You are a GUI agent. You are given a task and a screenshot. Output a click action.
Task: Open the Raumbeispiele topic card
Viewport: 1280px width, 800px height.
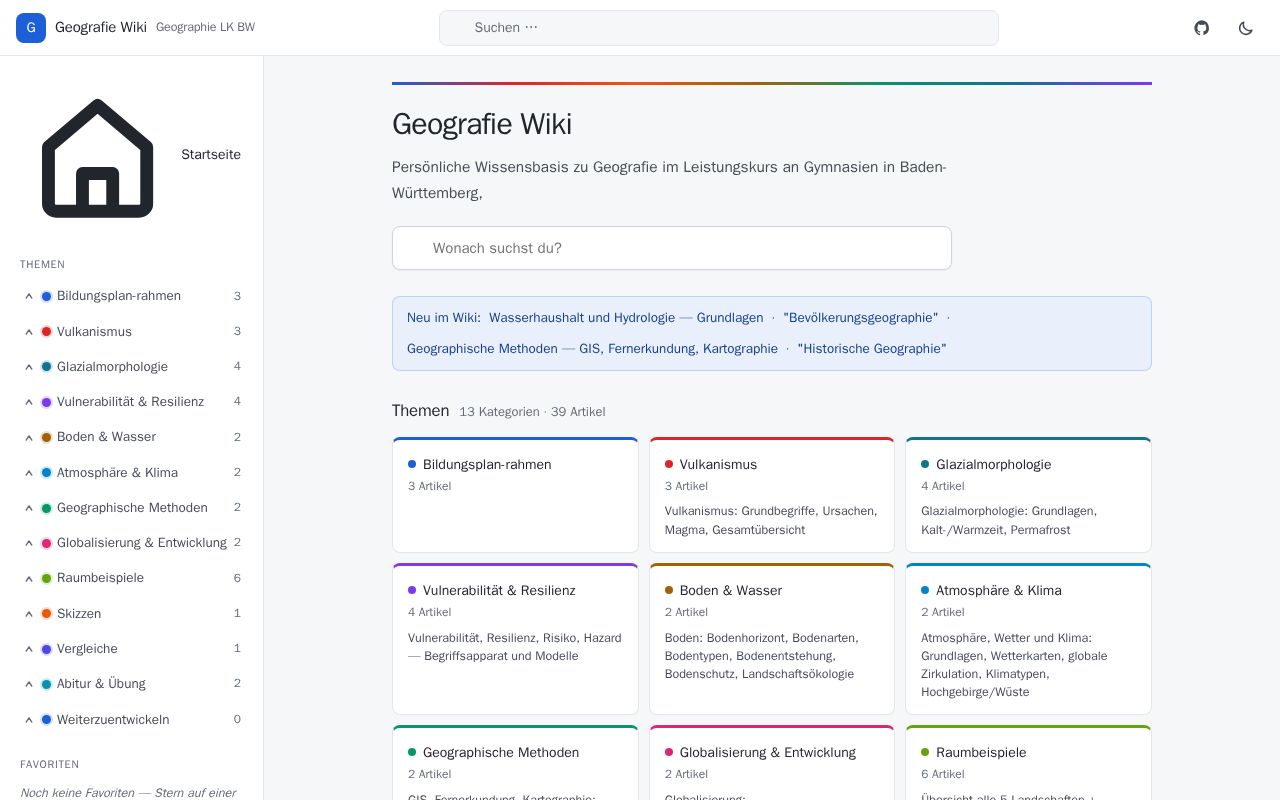coord(1028,763)
